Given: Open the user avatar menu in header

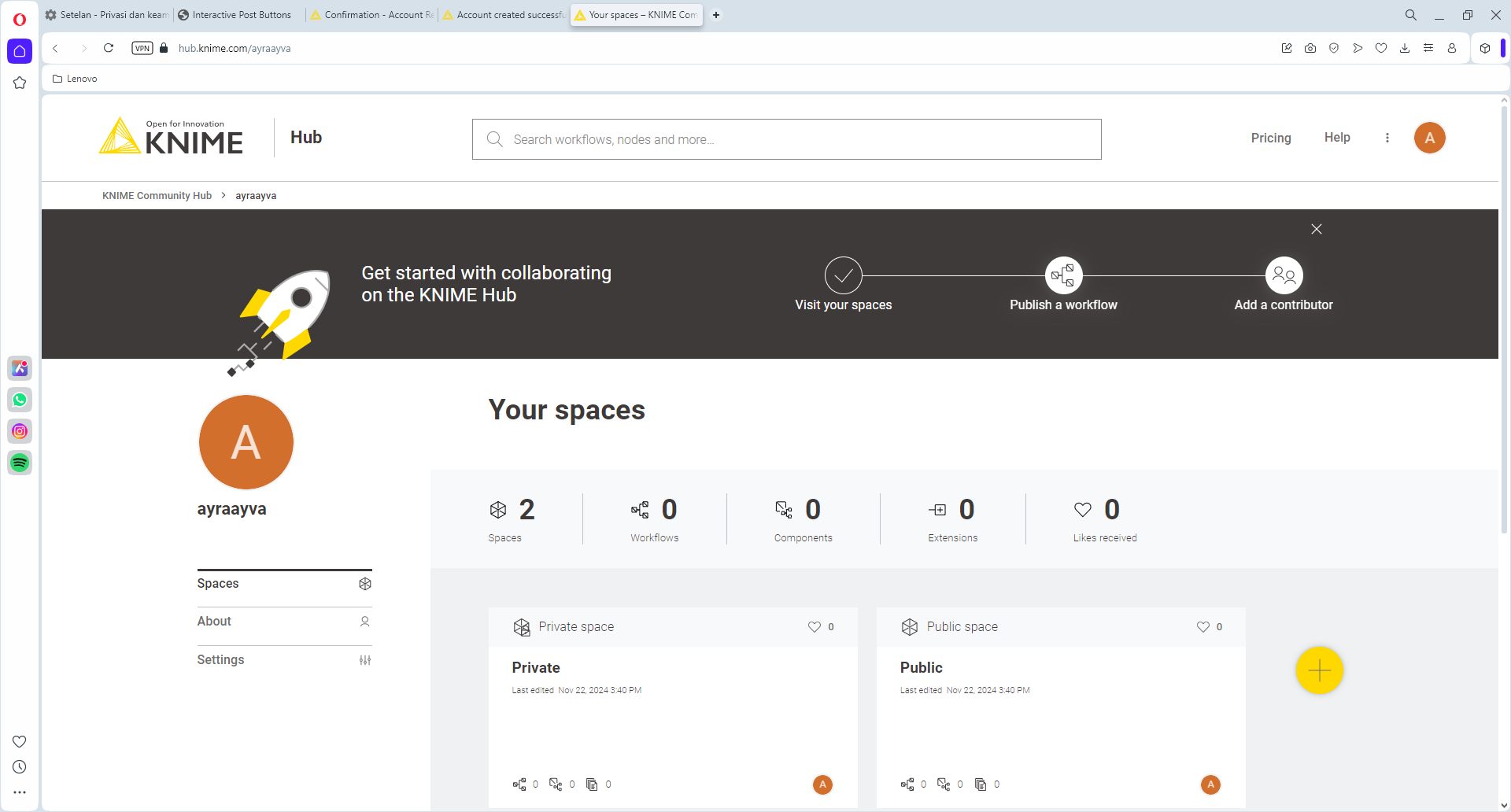Looking at the screenshot, I should 1430,138.
